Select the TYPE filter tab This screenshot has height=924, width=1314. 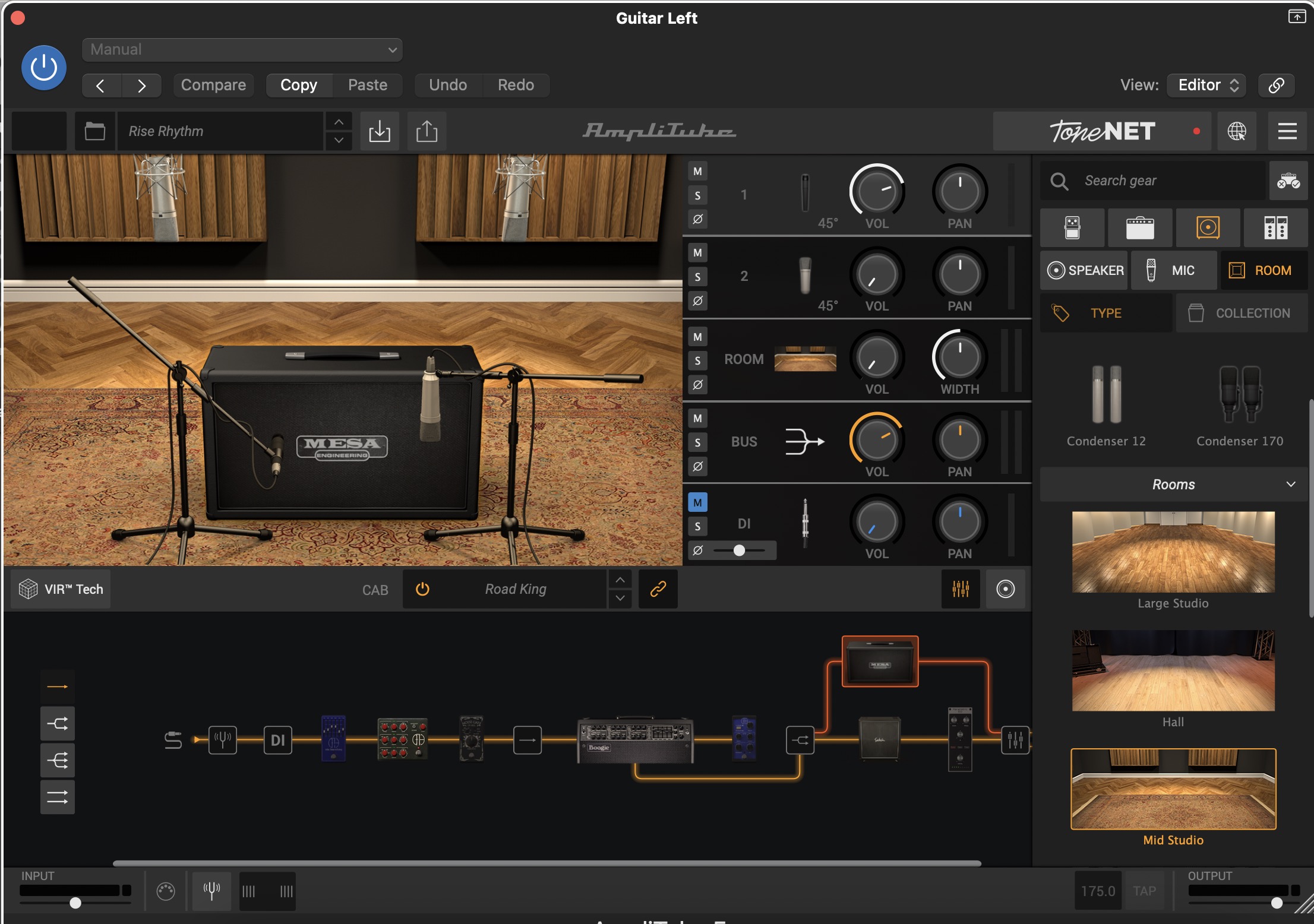point(1106,313)
